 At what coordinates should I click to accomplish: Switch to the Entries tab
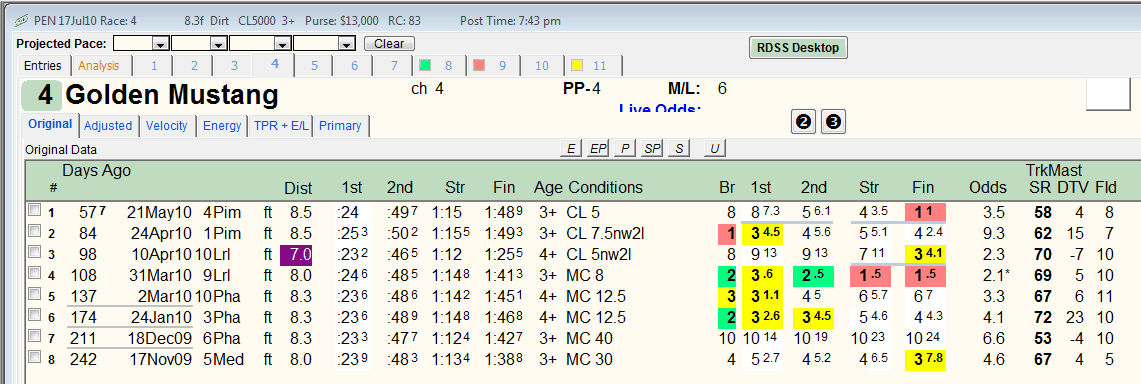pos(43,65)
